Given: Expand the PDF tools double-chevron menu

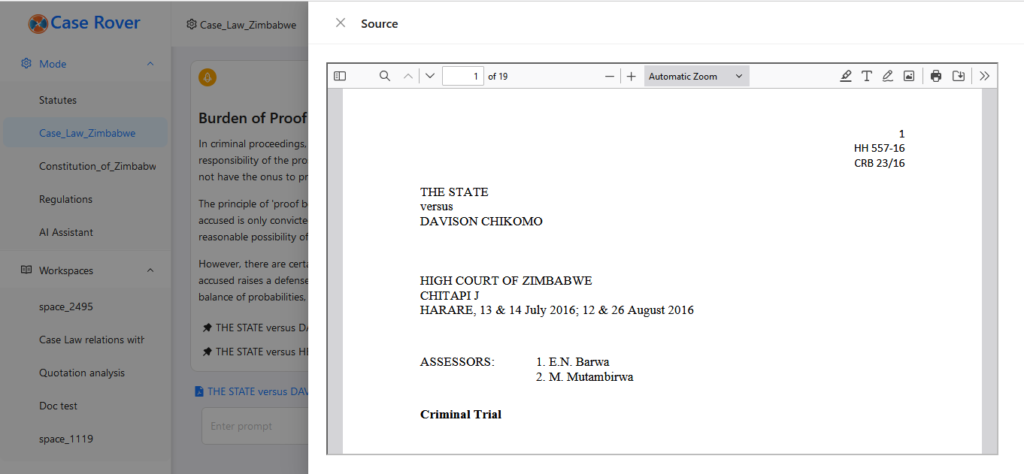Looking at the screenshot, I should pyautogui.click(x=984, y=76).
